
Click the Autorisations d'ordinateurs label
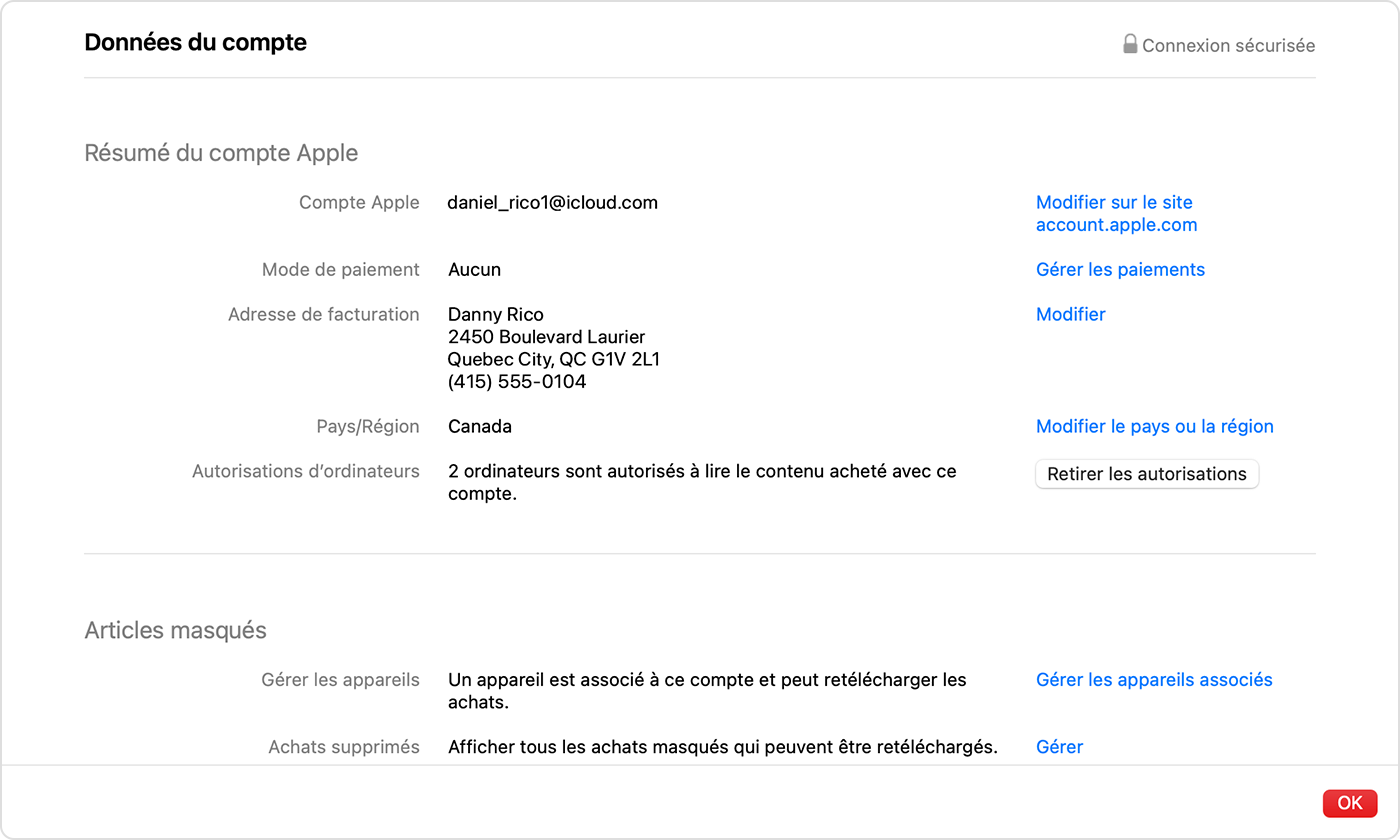pyautogui.click(x=306, y=471)
